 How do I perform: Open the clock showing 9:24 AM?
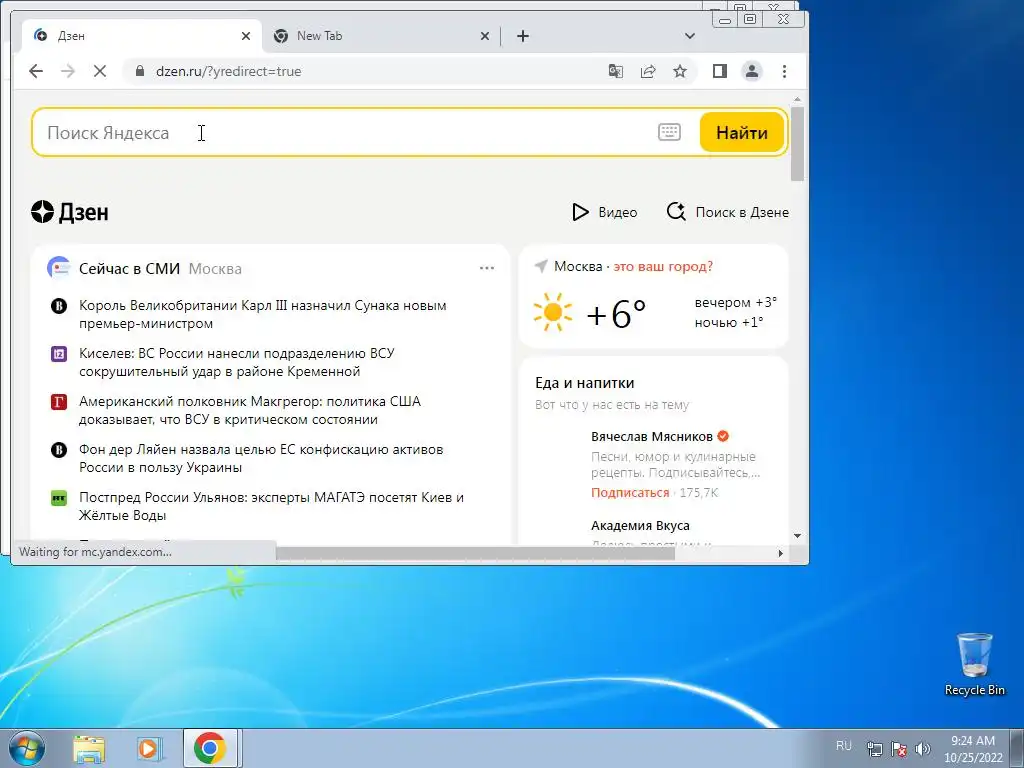973,748
